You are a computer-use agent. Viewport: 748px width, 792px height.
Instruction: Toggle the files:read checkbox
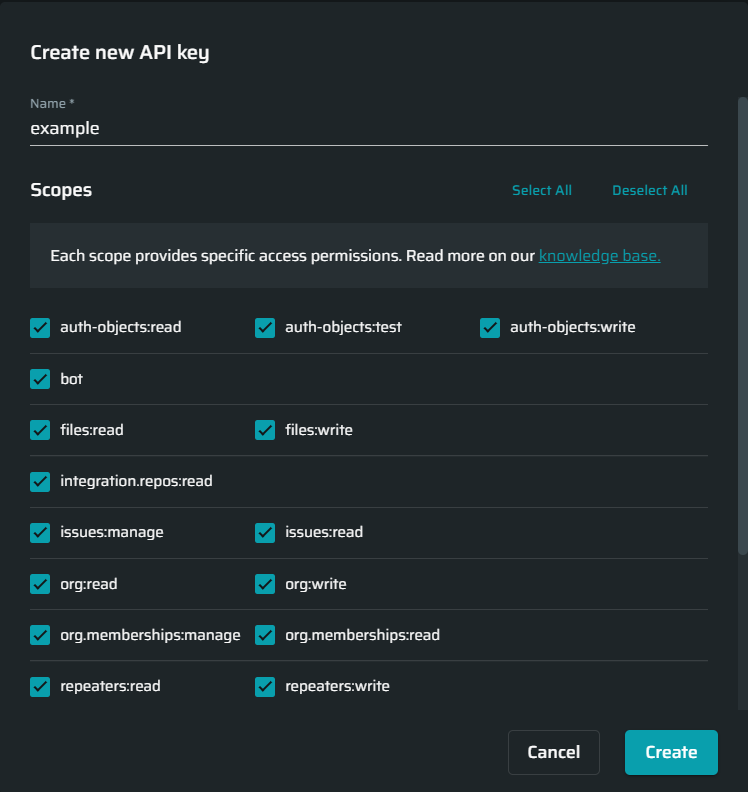[40, 430]
